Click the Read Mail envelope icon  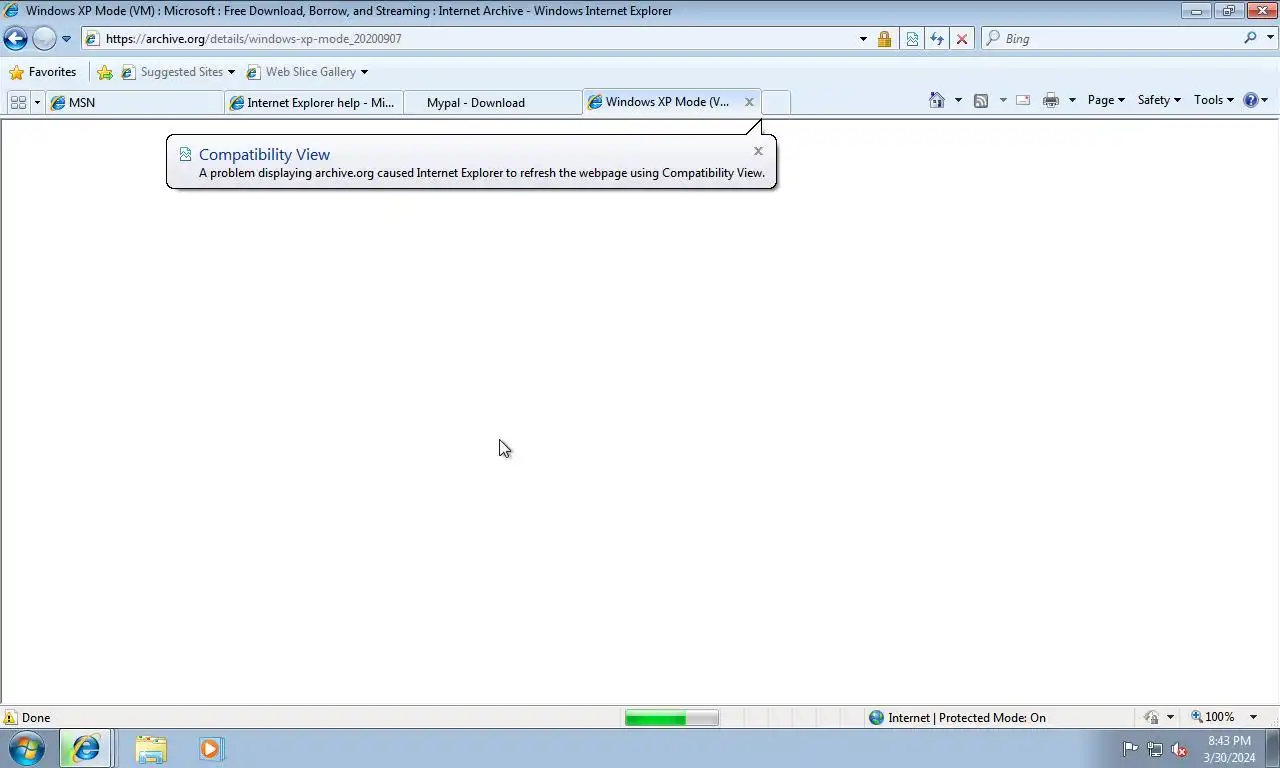(x=1023, y=100)
